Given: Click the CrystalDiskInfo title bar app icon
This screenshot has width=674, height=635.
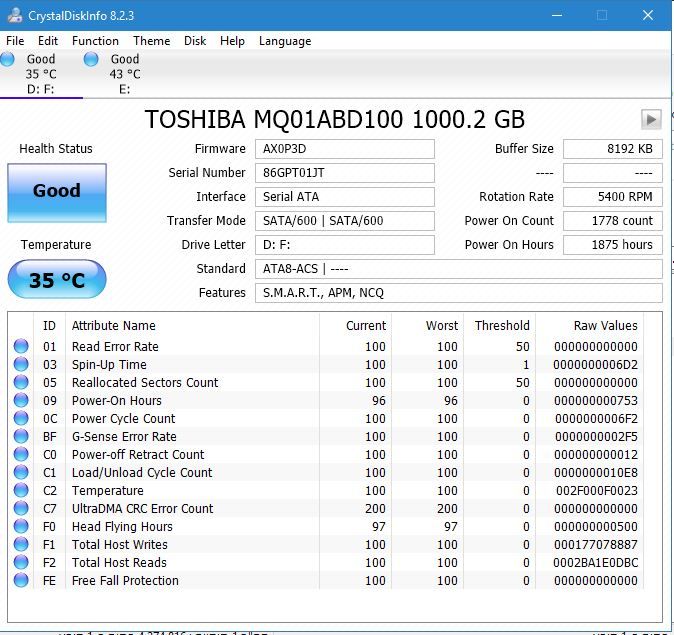Looking at the screenshot, I should (13, 14).
